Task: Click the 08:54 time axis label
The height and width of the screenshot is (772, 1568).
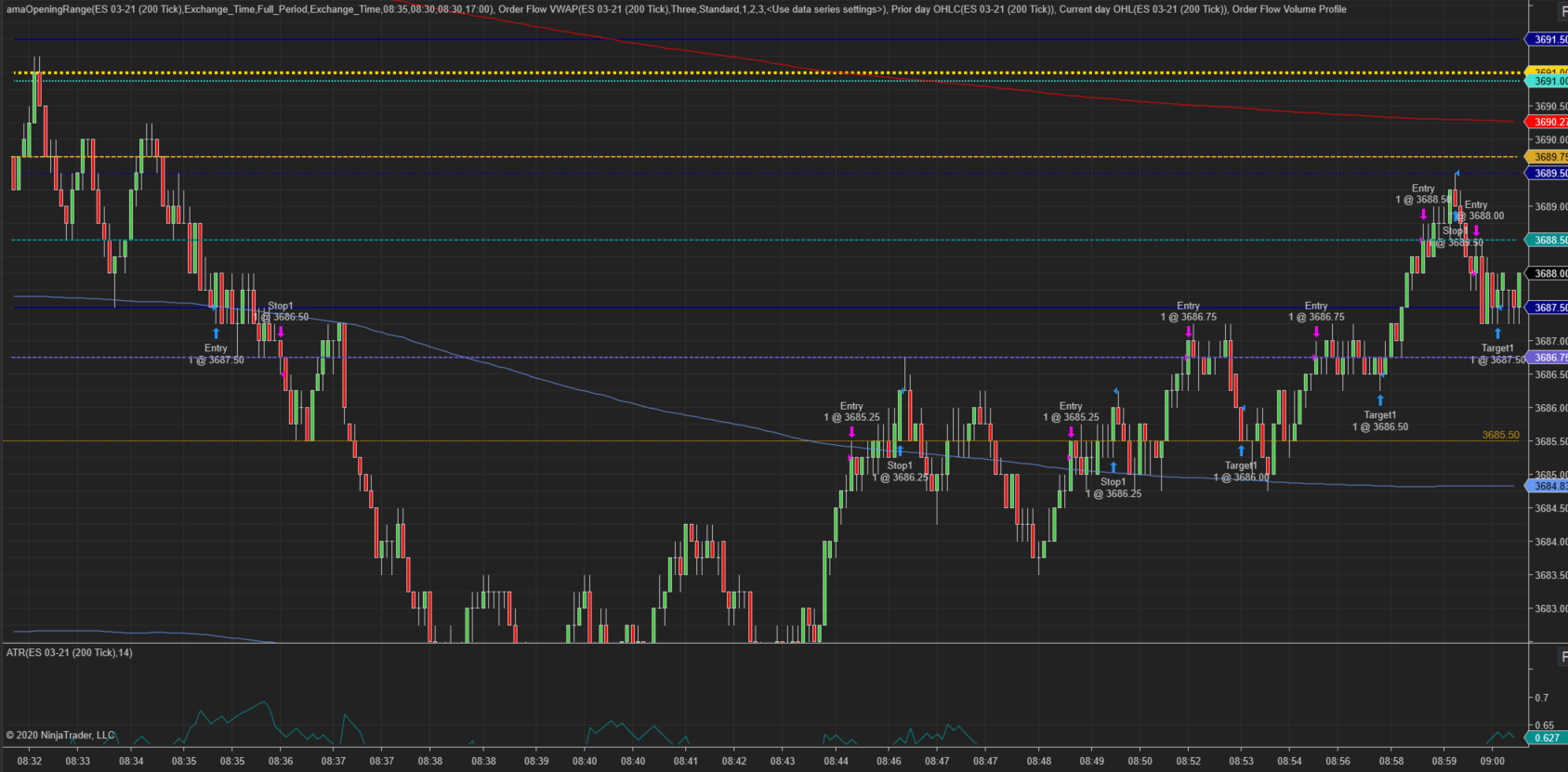Action: 1289,761
